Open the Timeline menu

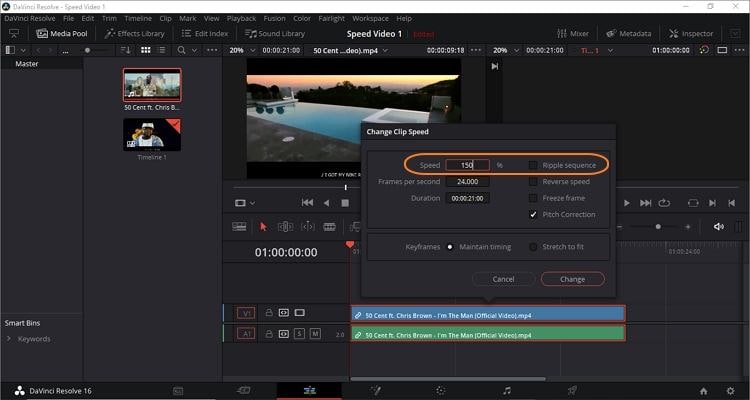(x=138, y=18)
